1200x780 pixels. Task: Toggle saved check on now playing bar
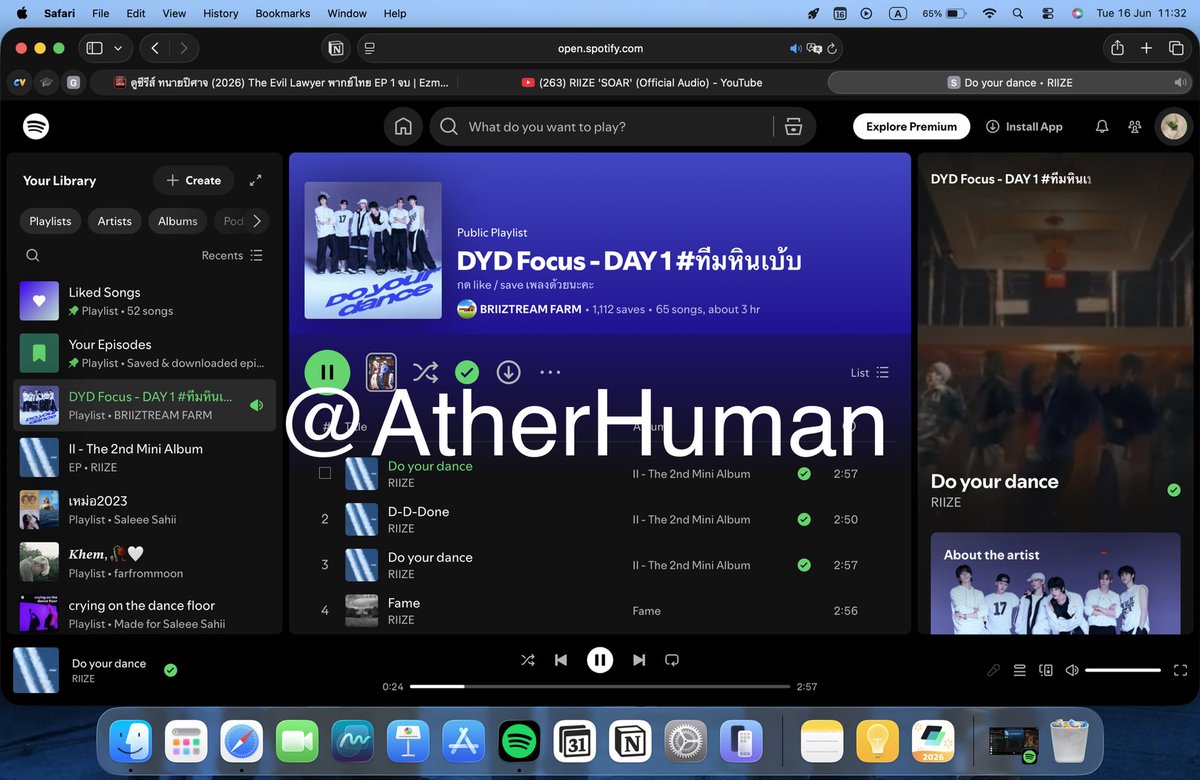pos(170,670)
